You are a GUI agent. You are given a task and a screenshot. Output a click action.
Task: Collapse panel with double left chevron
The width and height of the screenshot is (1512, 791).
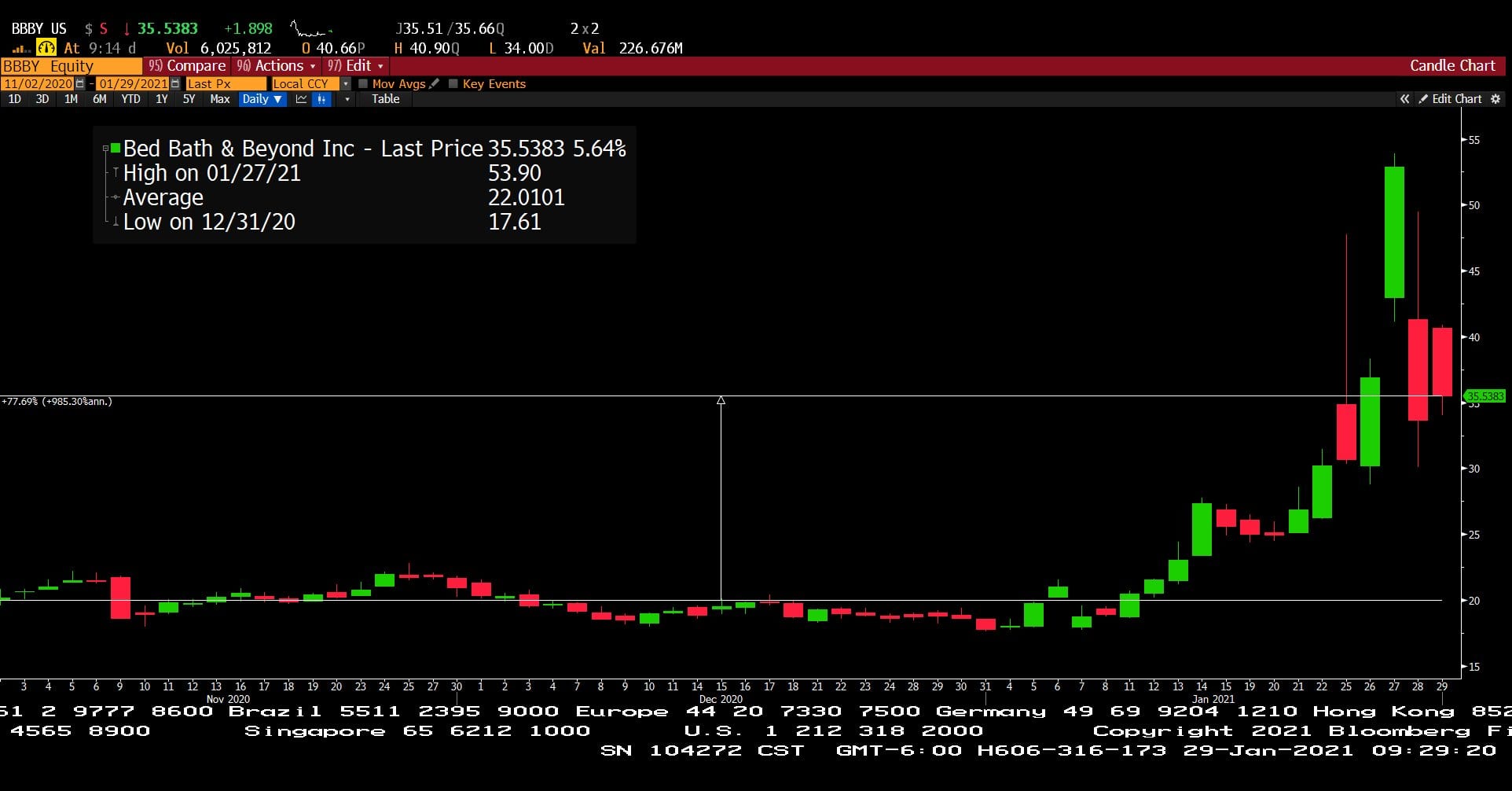coord(1404,99)
